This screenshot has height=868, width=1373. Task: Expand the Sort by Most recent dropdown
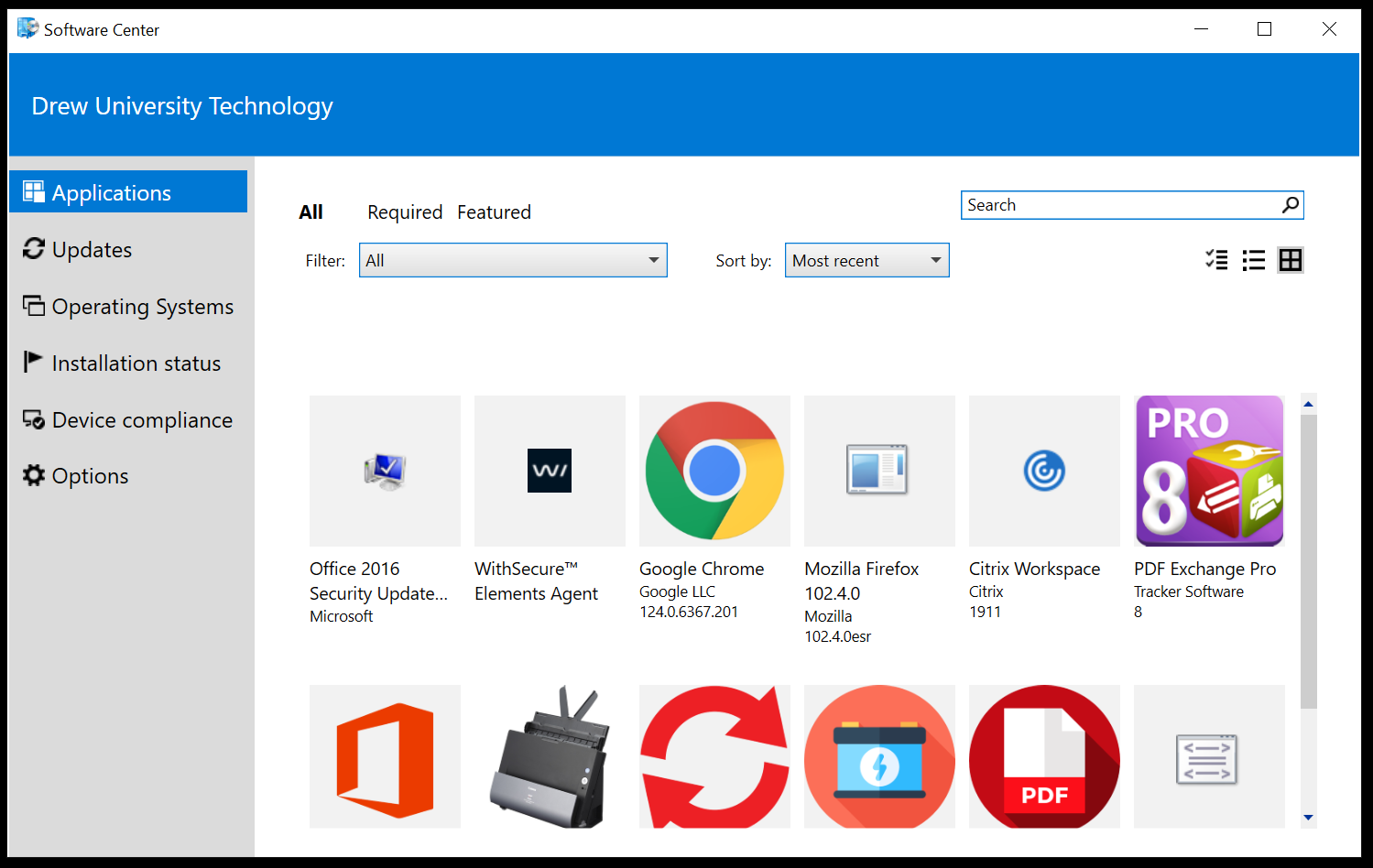click(x=866, y=260)
